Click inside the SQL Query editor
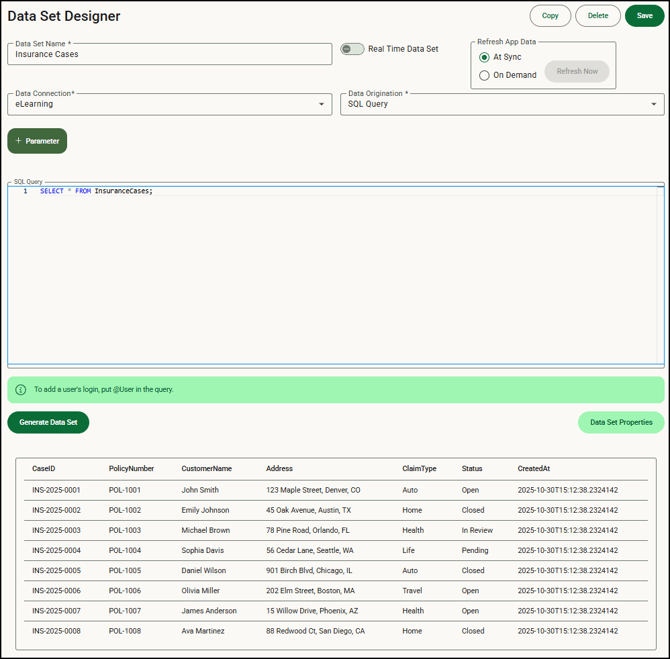Viewport: 670px width, 659px height. (335, 270)
